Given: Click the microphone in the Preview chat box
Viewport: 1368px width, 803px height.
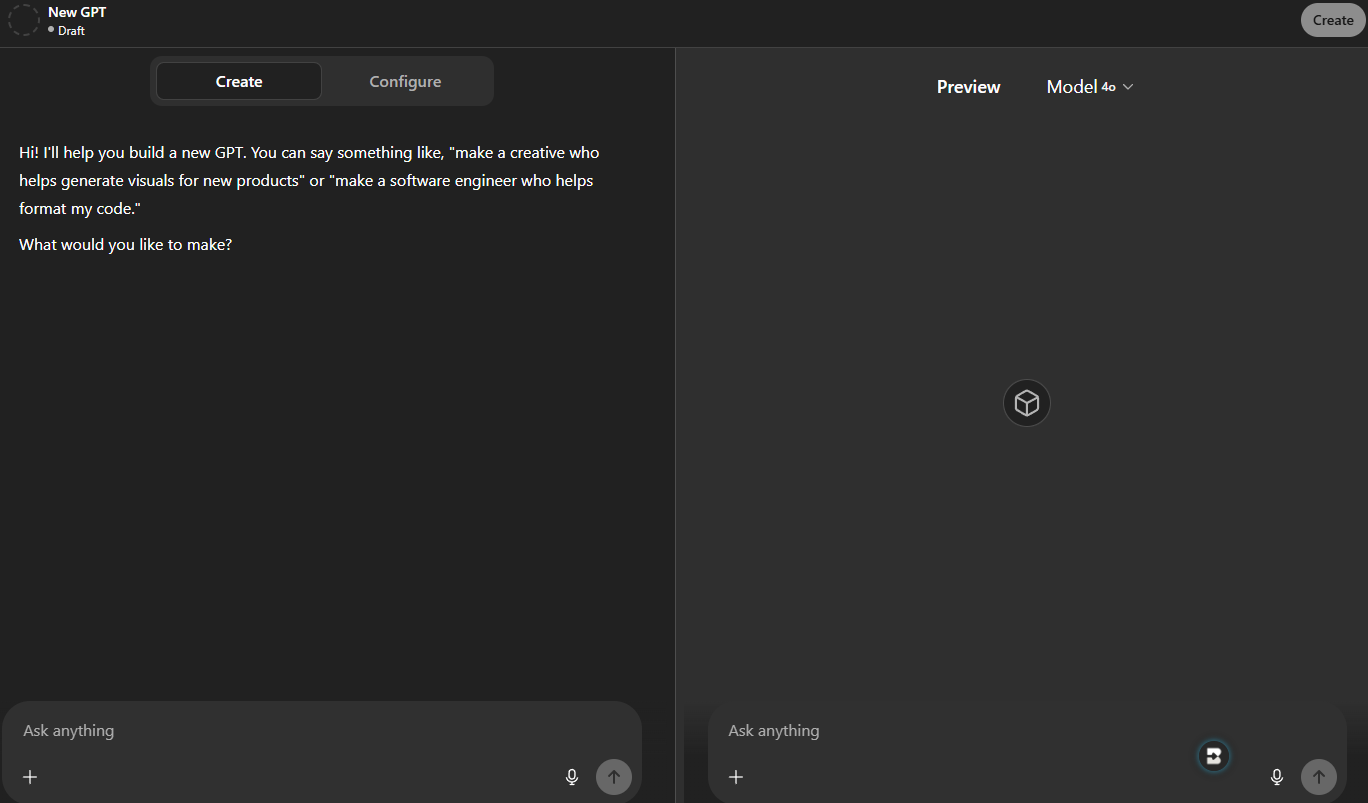Looking at the screenshot, I should point(1277,777).
